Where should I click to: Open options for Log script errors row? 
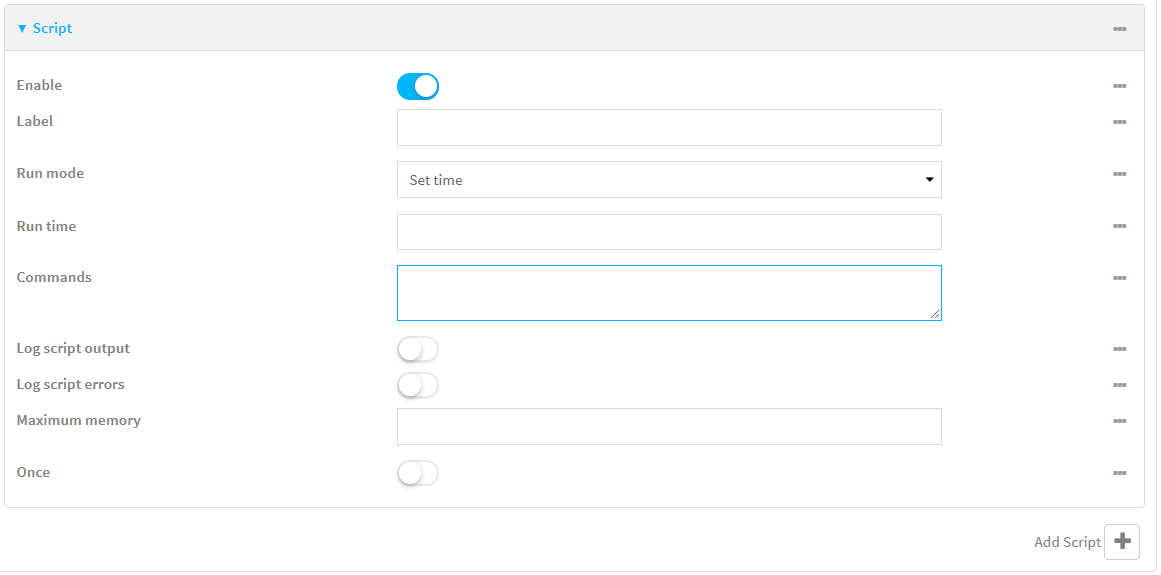click(x=1119, y=385)
